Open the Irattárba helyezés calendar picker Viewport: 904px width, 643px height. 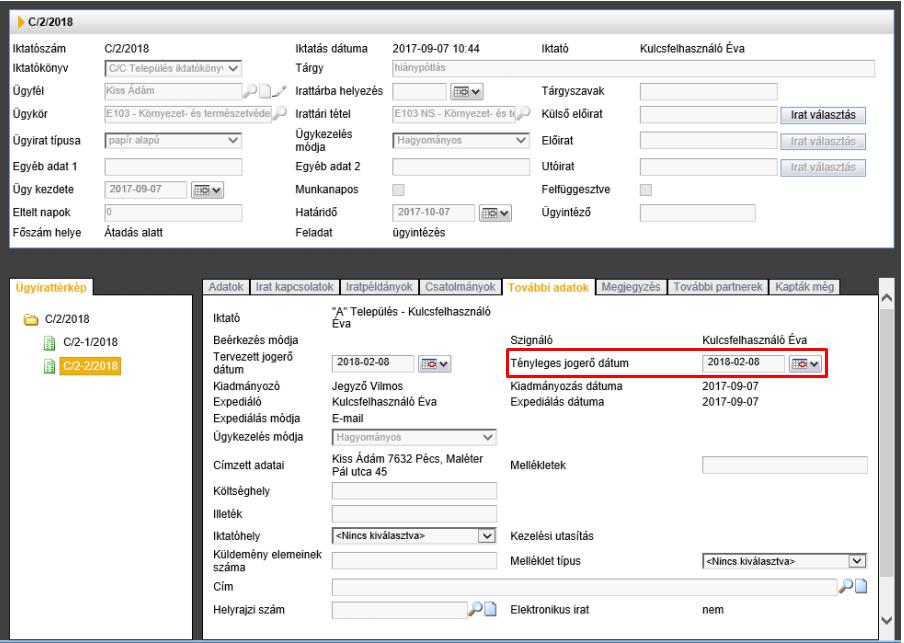click(467, 91)
